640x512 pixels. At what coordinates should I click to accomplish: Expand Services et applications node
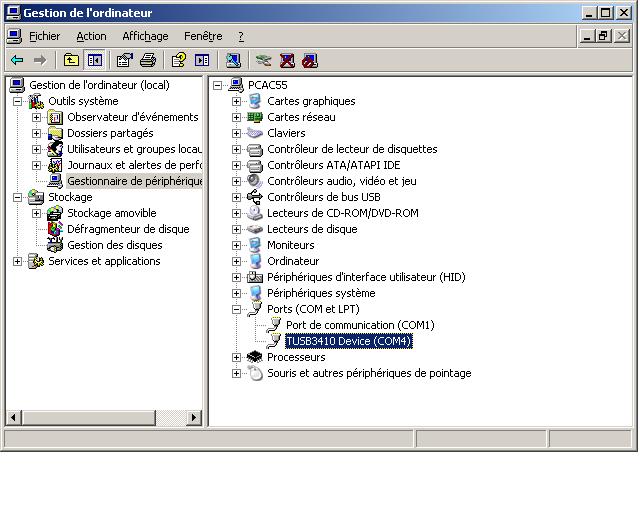(17, 261)
